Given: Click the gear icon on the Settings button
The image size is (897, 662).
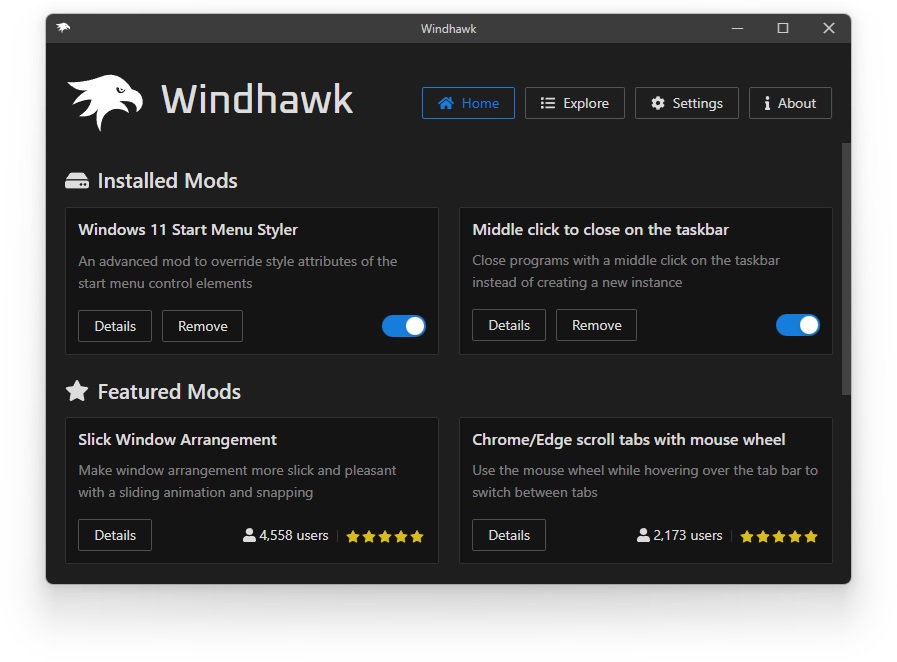Looking at the screenshot, I should 658,102.
